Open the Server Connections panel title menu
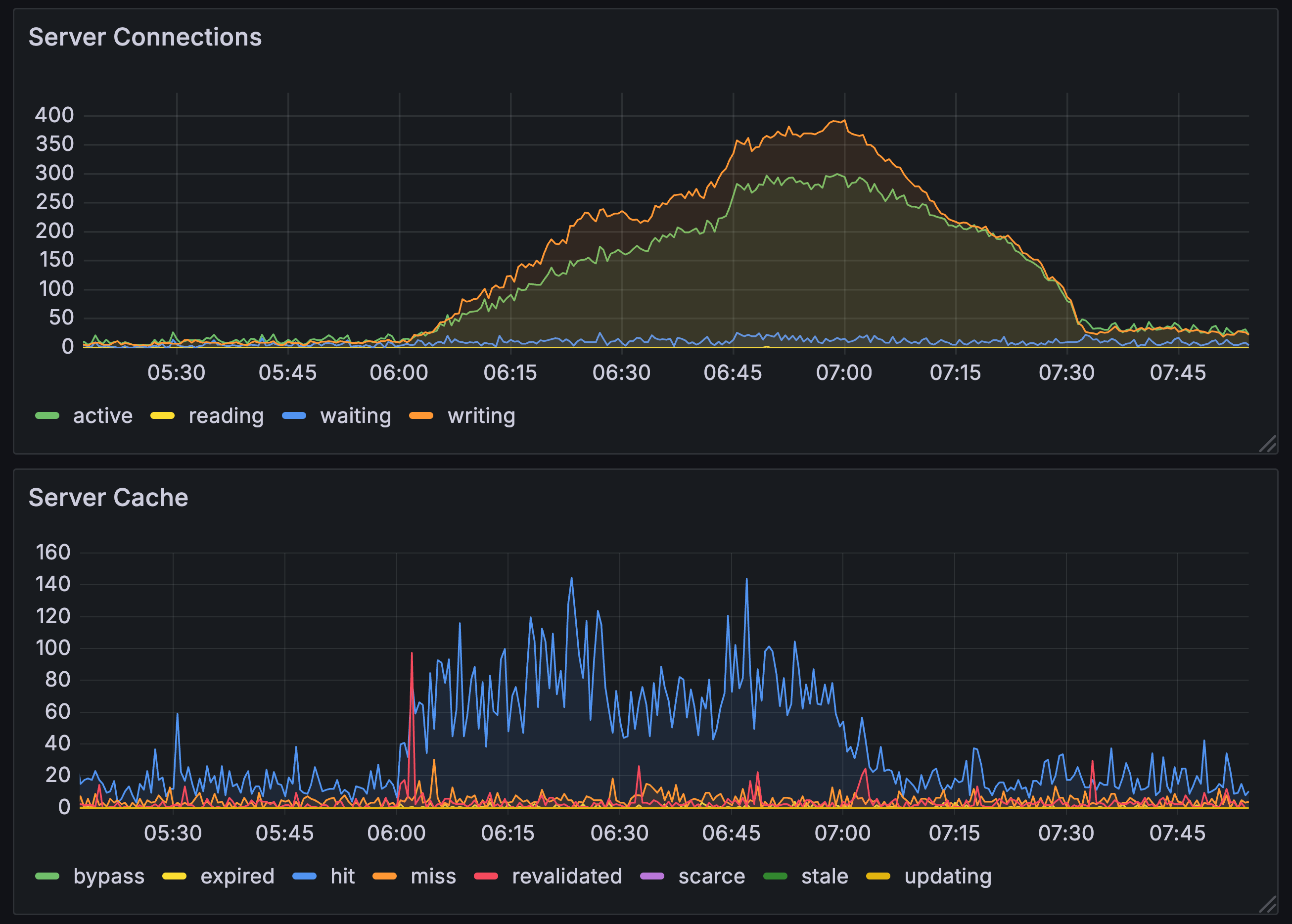1292x924 pixels. point(145,38)
